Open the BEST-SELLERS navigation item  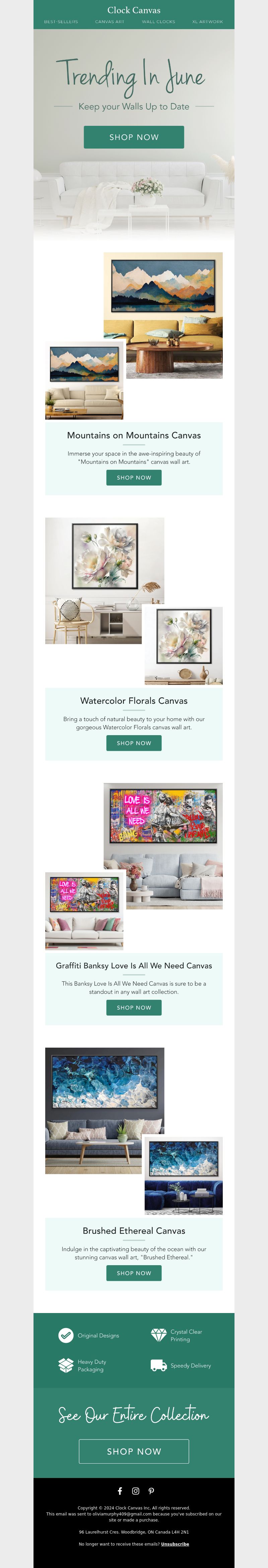pos(61,21)
